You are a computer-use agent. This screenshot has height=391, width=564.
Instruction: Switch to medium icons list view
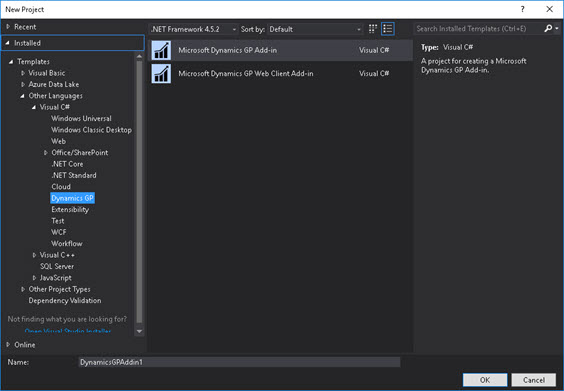pyautogui.click(x=388, y=29)
